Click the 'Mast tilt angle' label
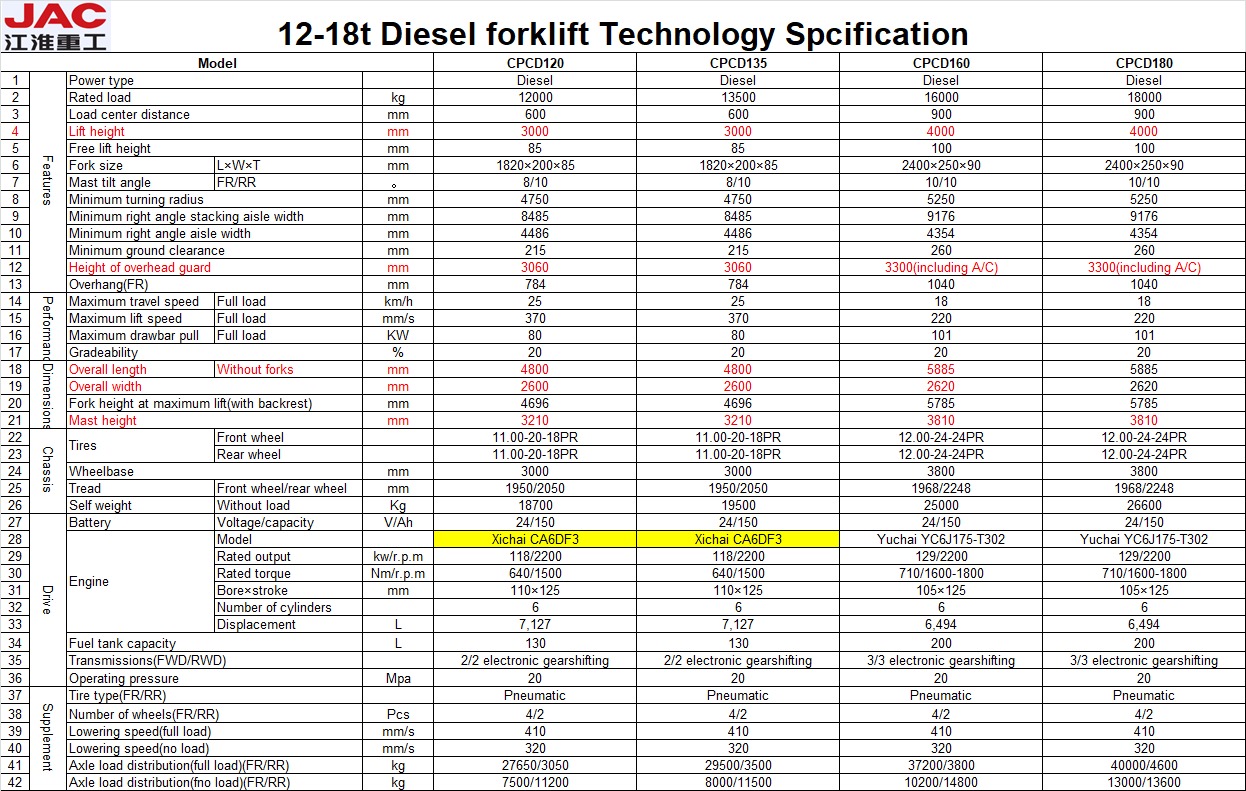 (110, 183)
